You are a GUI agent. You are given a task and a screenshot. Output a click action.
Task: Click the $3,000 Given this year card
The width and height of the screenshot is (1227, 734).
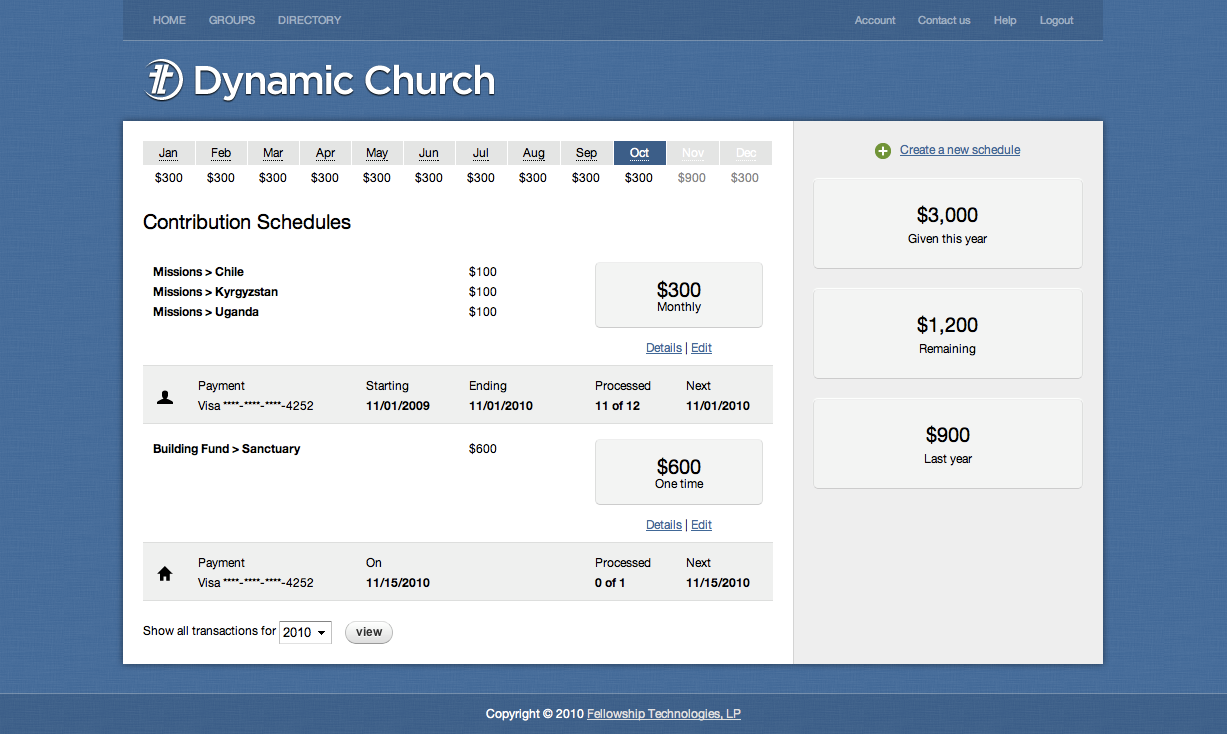[x=947, y=224]
